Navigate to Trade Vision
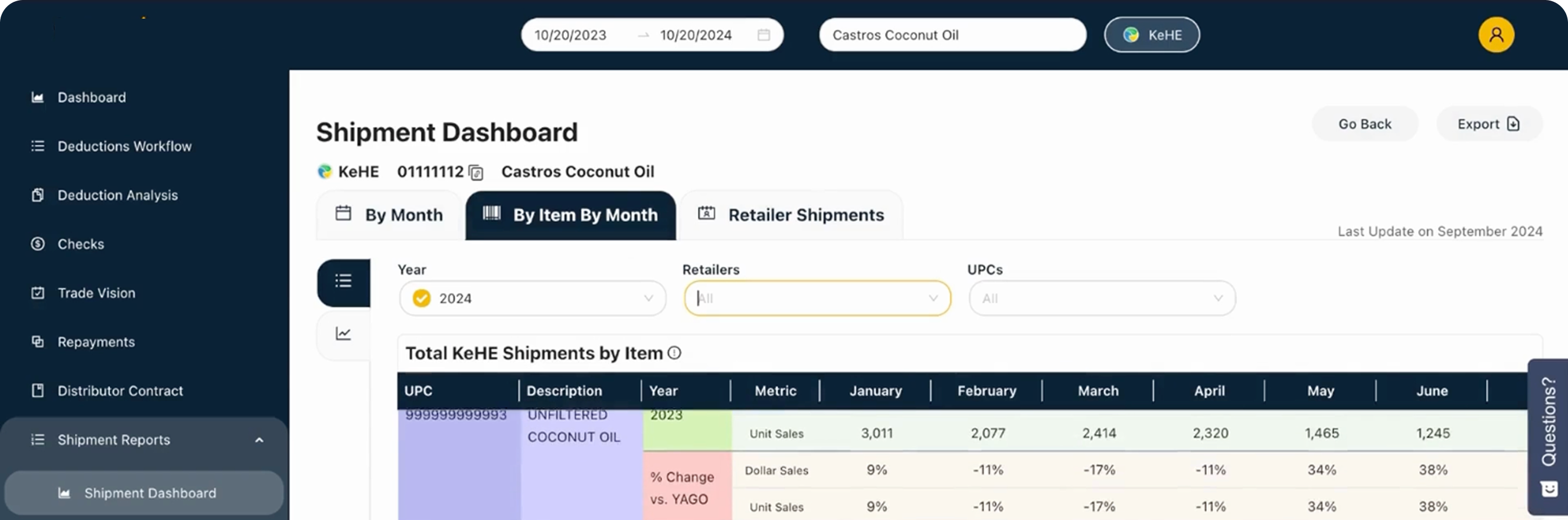The width and height of the screenshot is (1568, 520). [96, 293]
